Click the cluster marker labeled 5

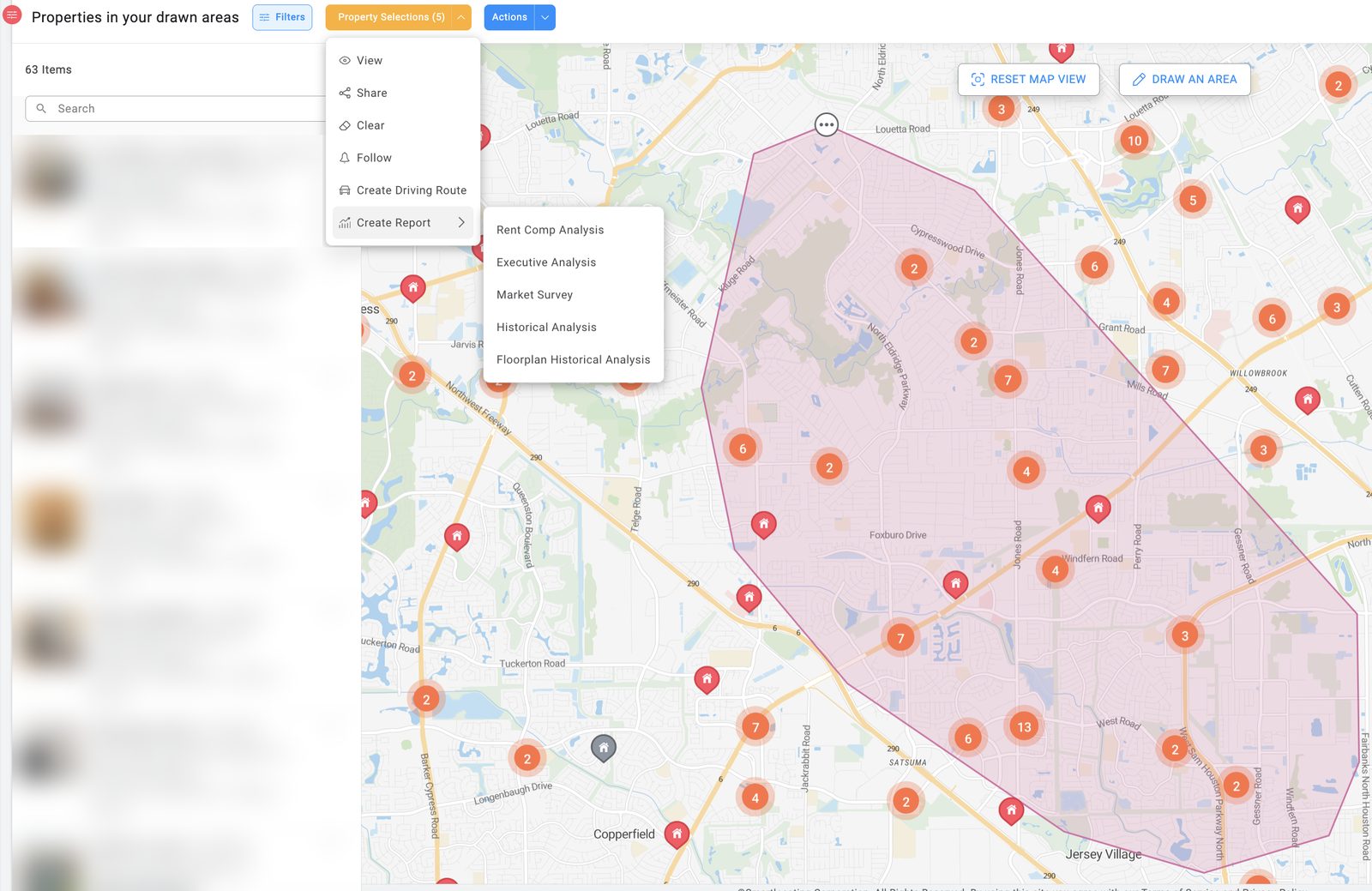(x=1192, y=201)
